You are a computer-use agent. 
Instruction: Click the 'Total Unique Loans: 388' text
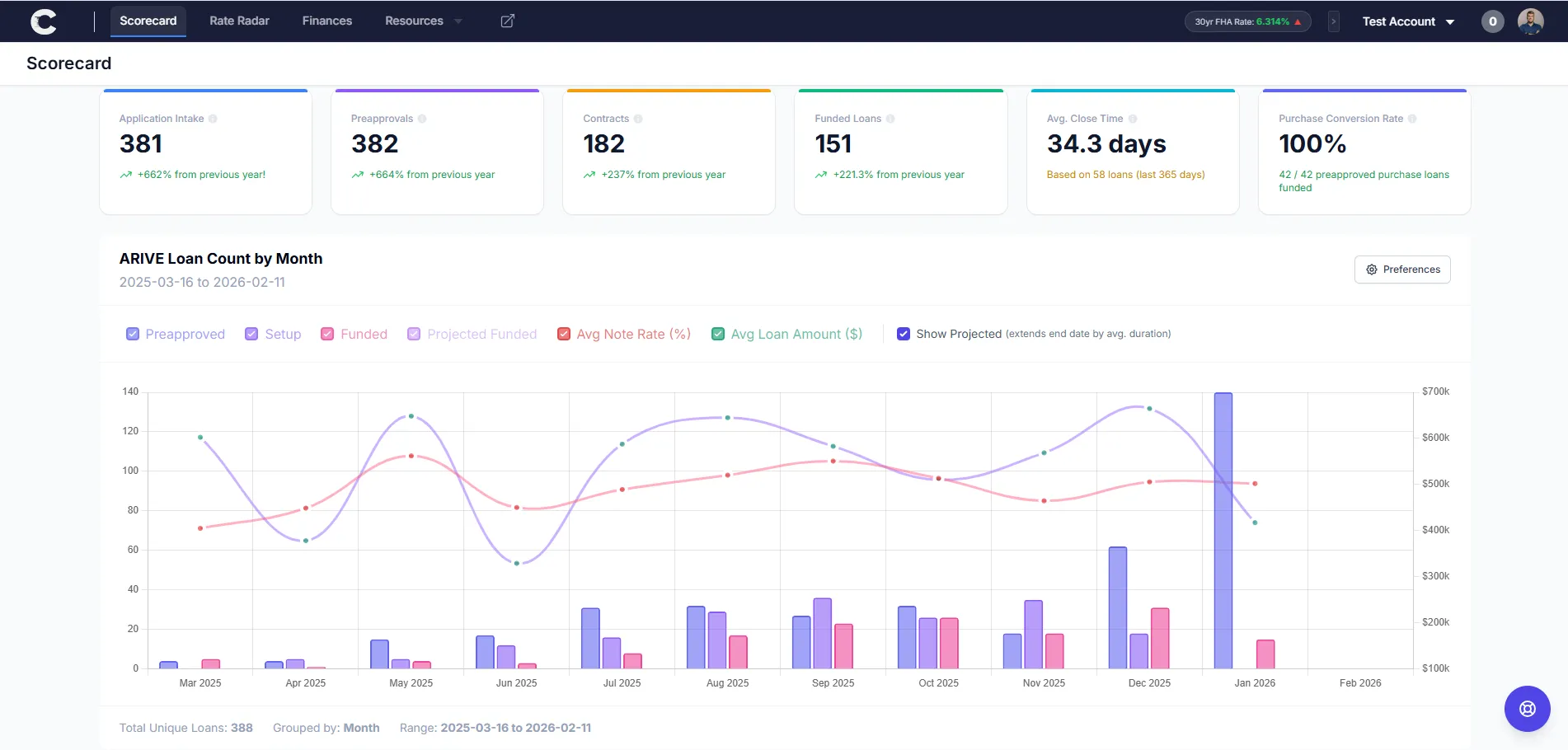click(x=186, y=728)
